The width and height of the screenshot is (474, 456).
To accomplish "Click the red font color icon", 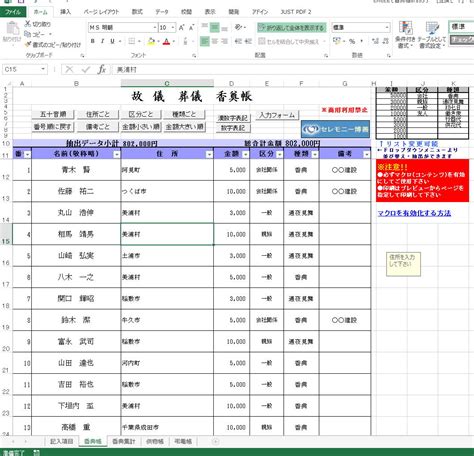I will (167, 41).
